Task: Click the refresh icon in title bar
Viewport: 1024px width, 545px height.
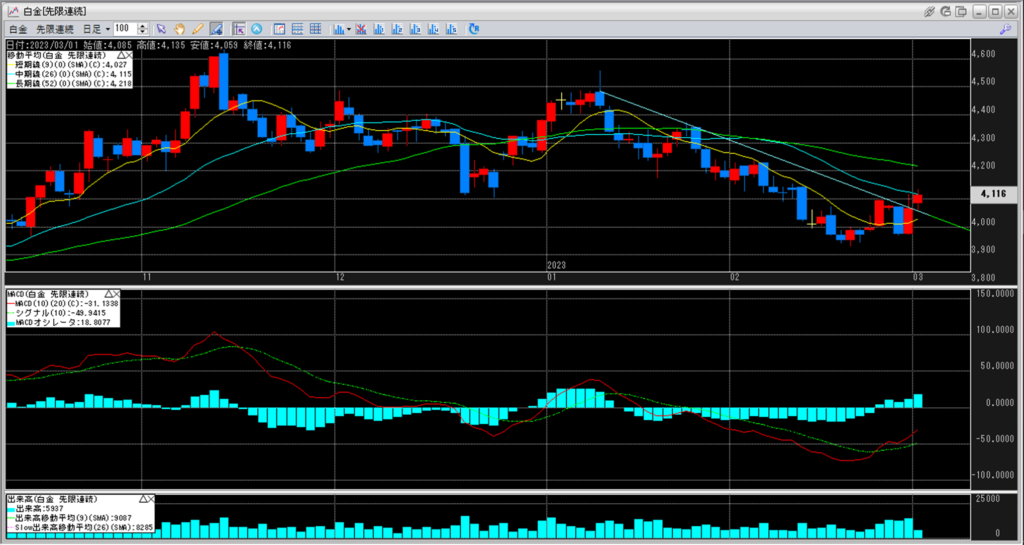Action: tap(945, 12)
